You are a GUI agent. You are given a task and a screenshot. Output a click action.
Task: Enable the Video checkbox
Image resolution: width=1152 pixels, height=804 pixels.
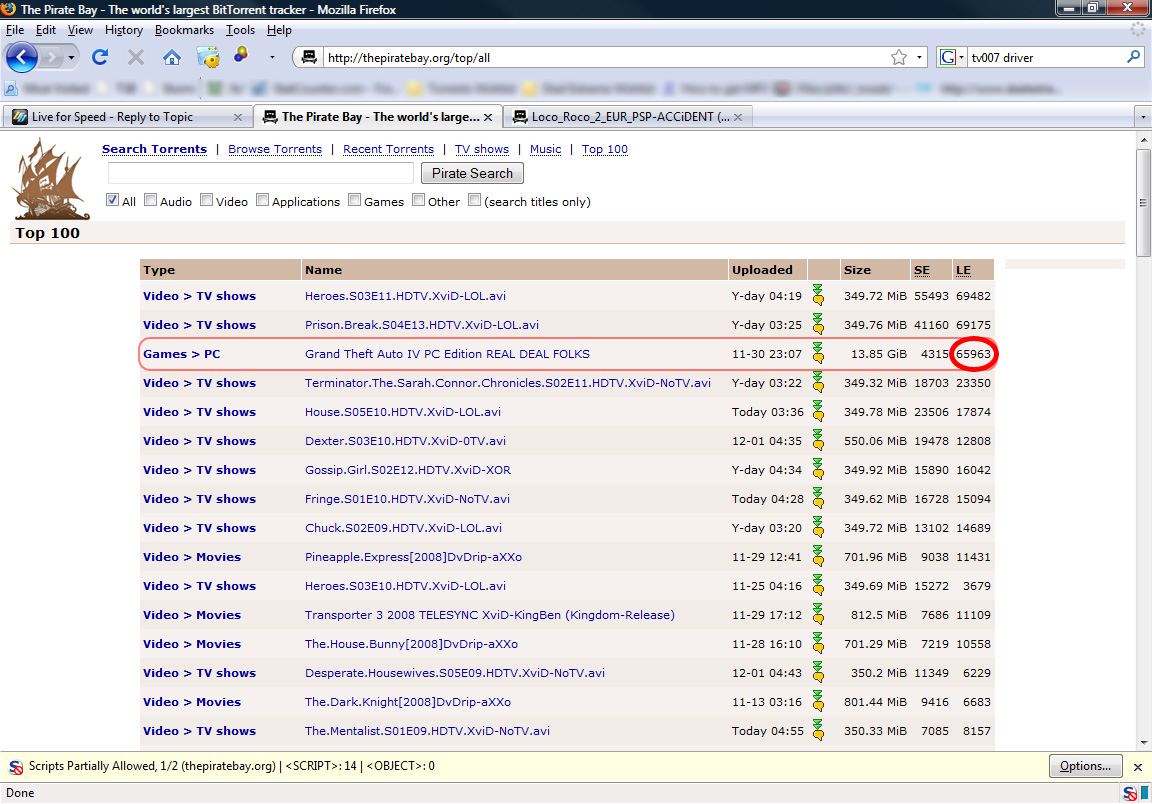[206, 200]
